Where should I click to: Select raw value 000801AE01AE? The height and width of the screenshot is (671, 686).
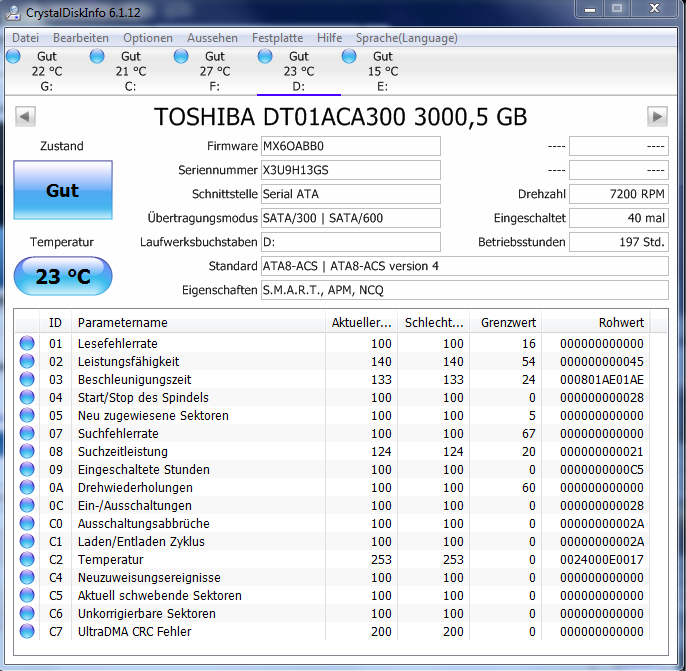[602, 380]
